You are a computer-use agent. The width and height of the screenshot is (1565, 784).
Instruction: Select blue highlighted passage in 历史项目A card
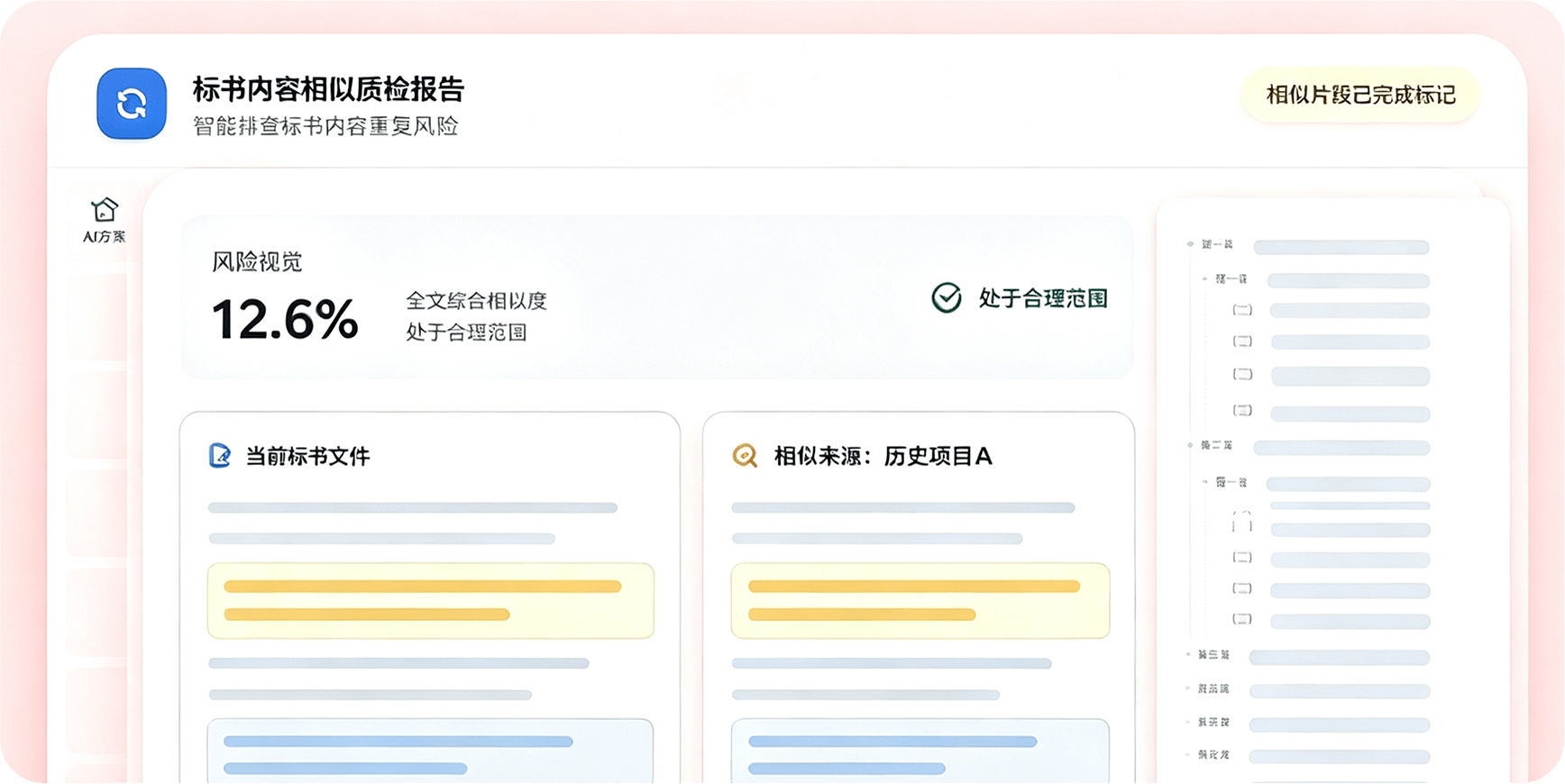920,751
